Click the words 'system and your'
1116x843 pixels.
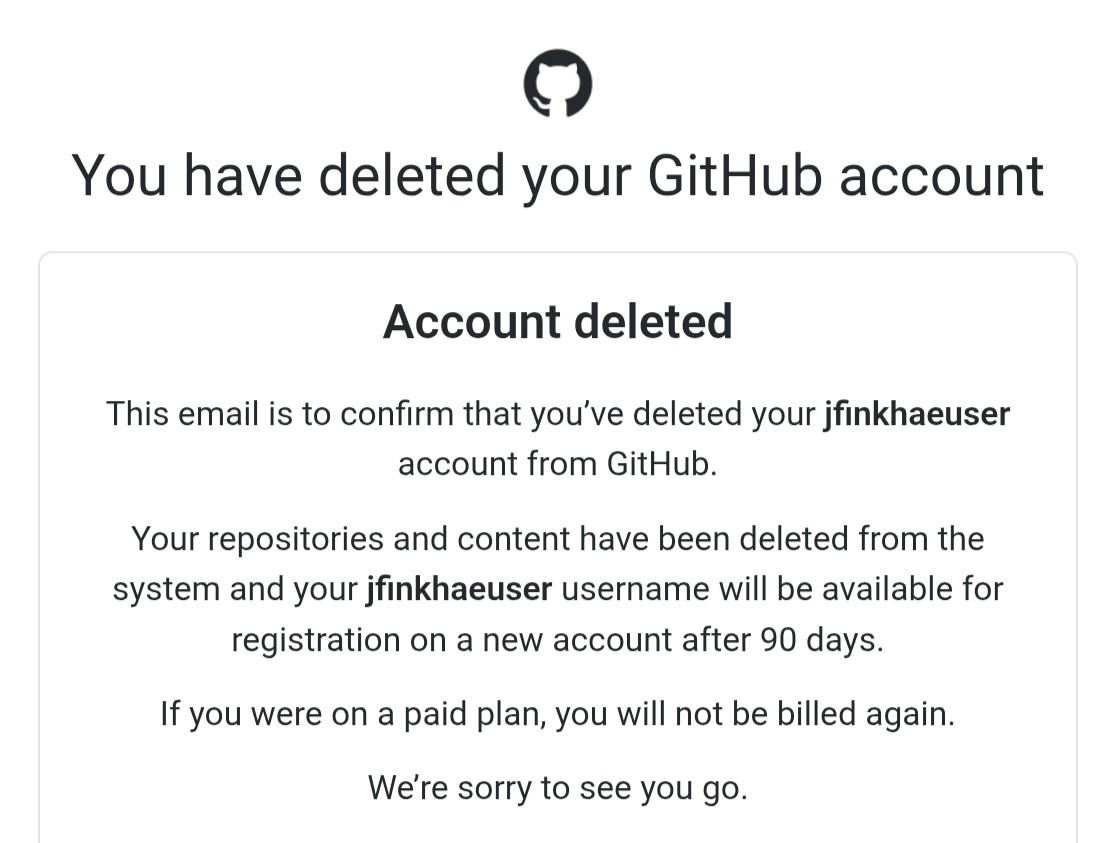(234, 589)
